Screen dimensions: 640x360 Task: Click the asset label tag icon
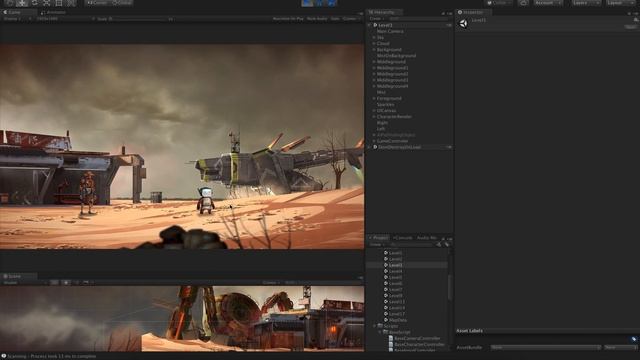(x=634, y=339)
